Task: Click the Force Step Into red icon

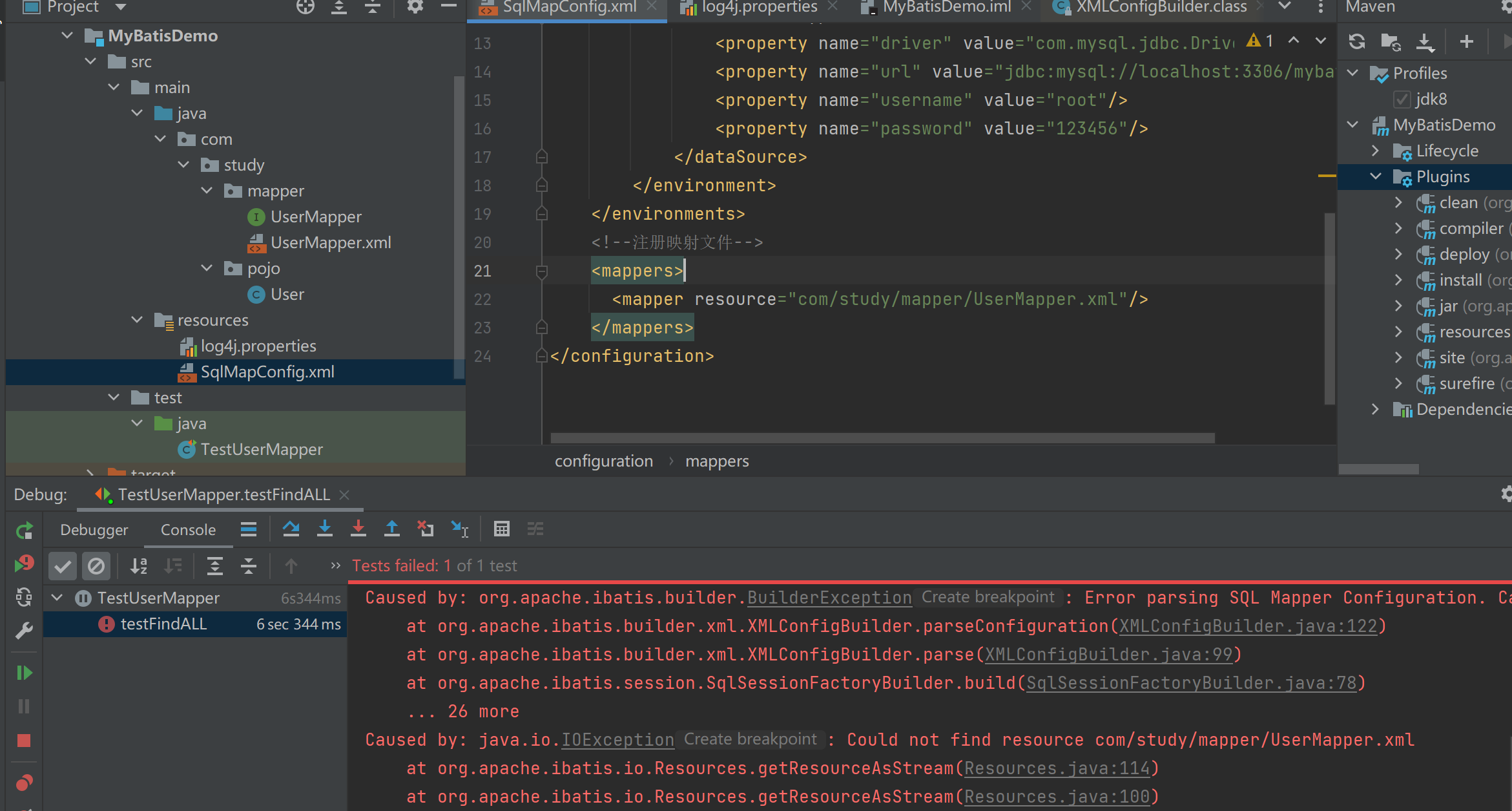Action: pos(358,529)
